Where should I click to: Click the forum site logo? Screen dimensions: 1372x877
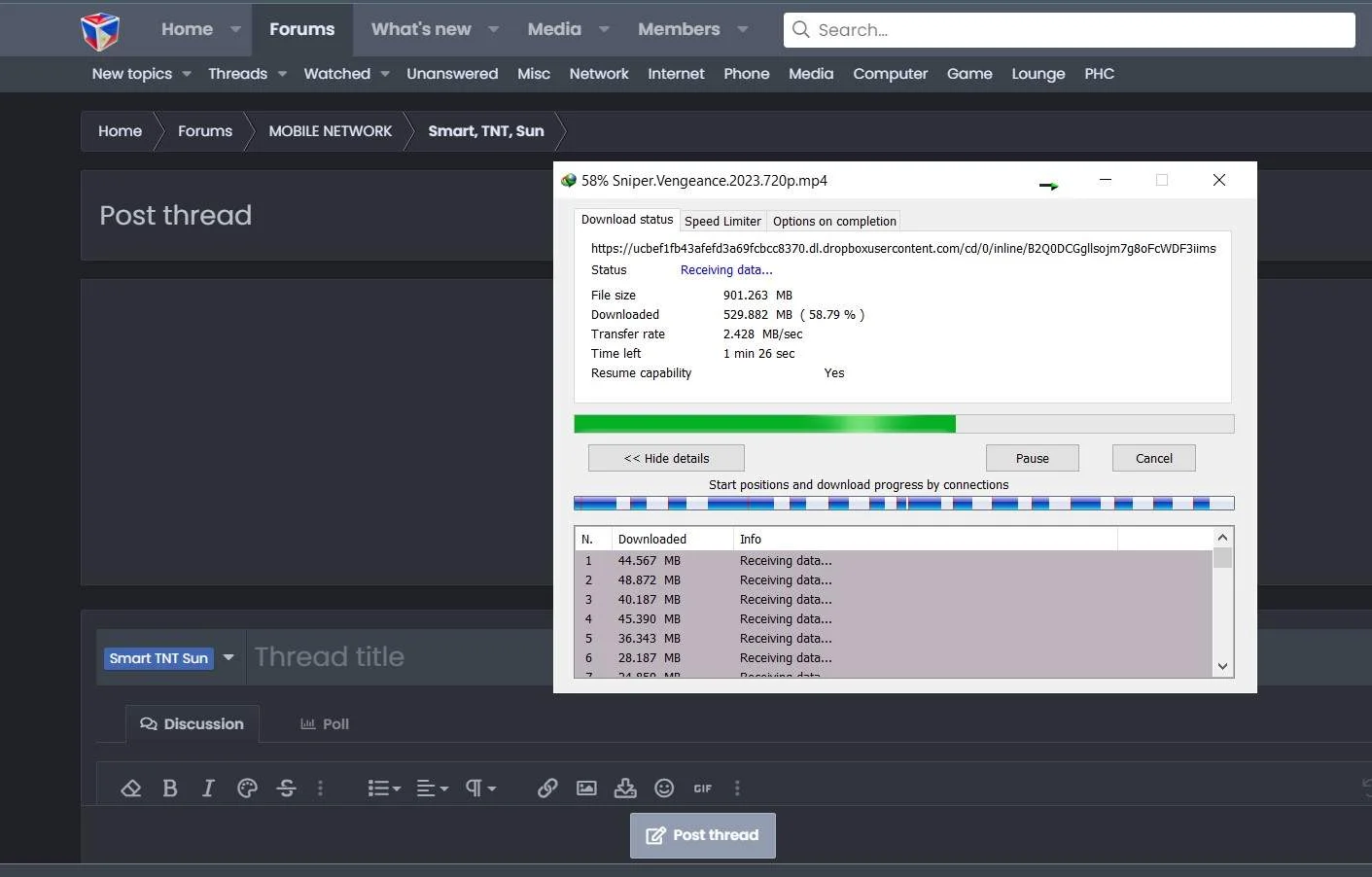99,31
